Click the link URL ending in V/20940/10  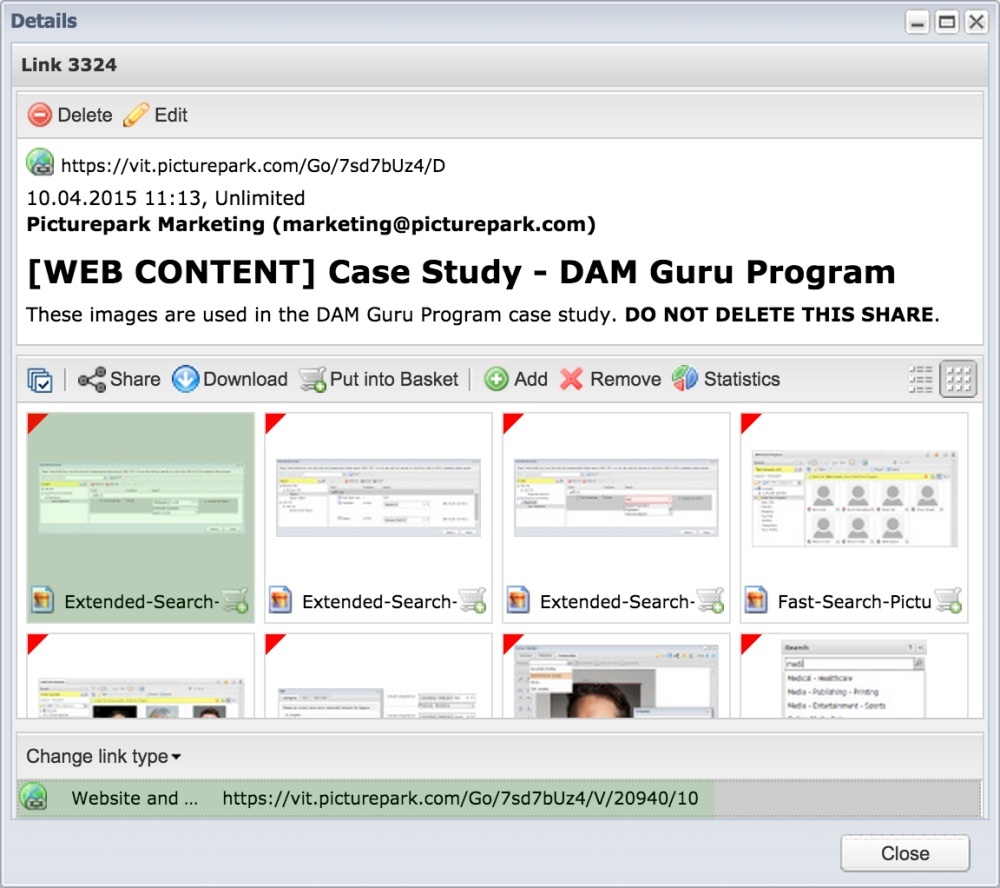tap(460, 798)
